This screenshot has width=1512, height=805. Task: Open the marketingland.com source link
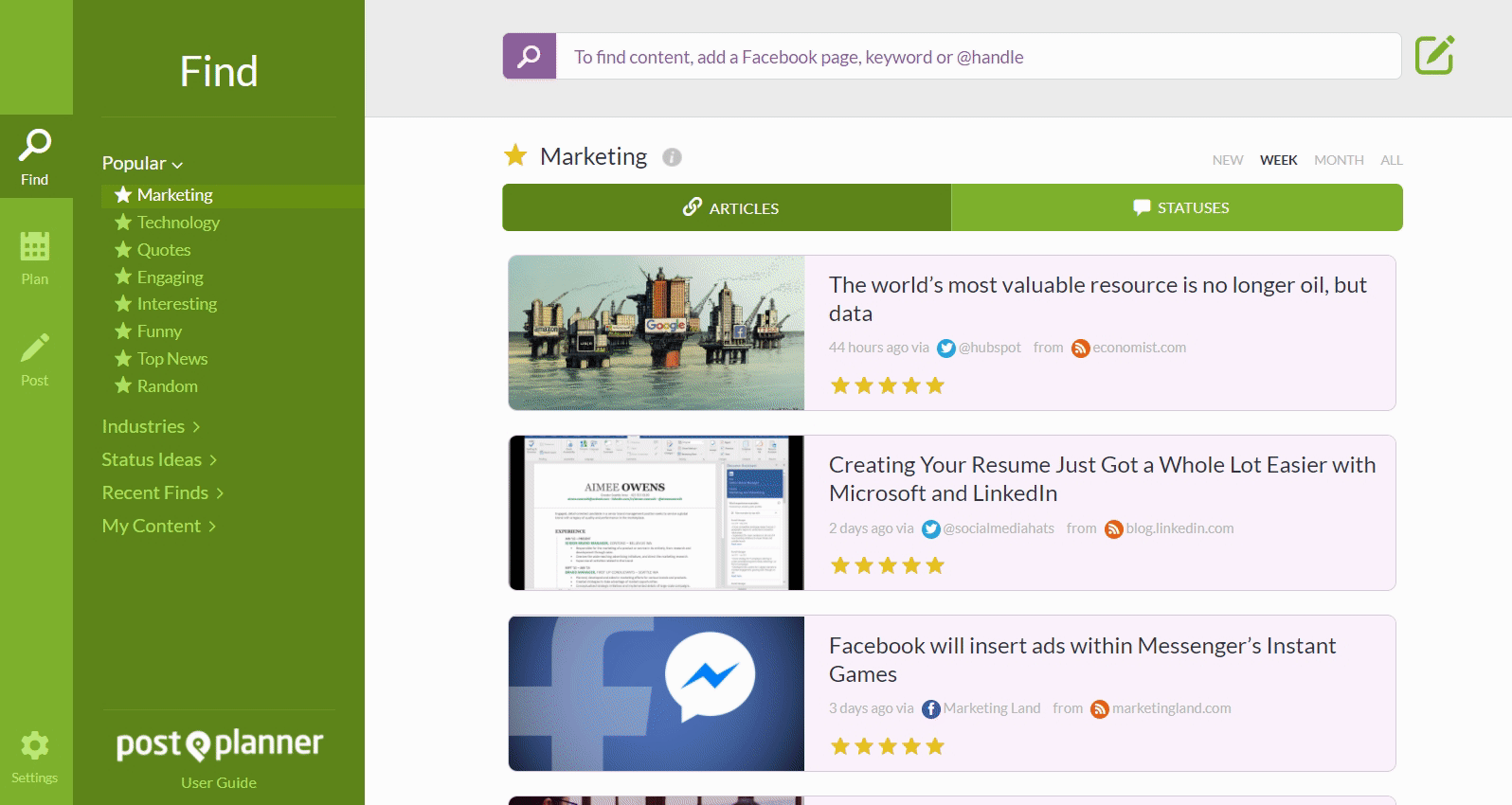pyautogui.click(x=1172, y=708)
